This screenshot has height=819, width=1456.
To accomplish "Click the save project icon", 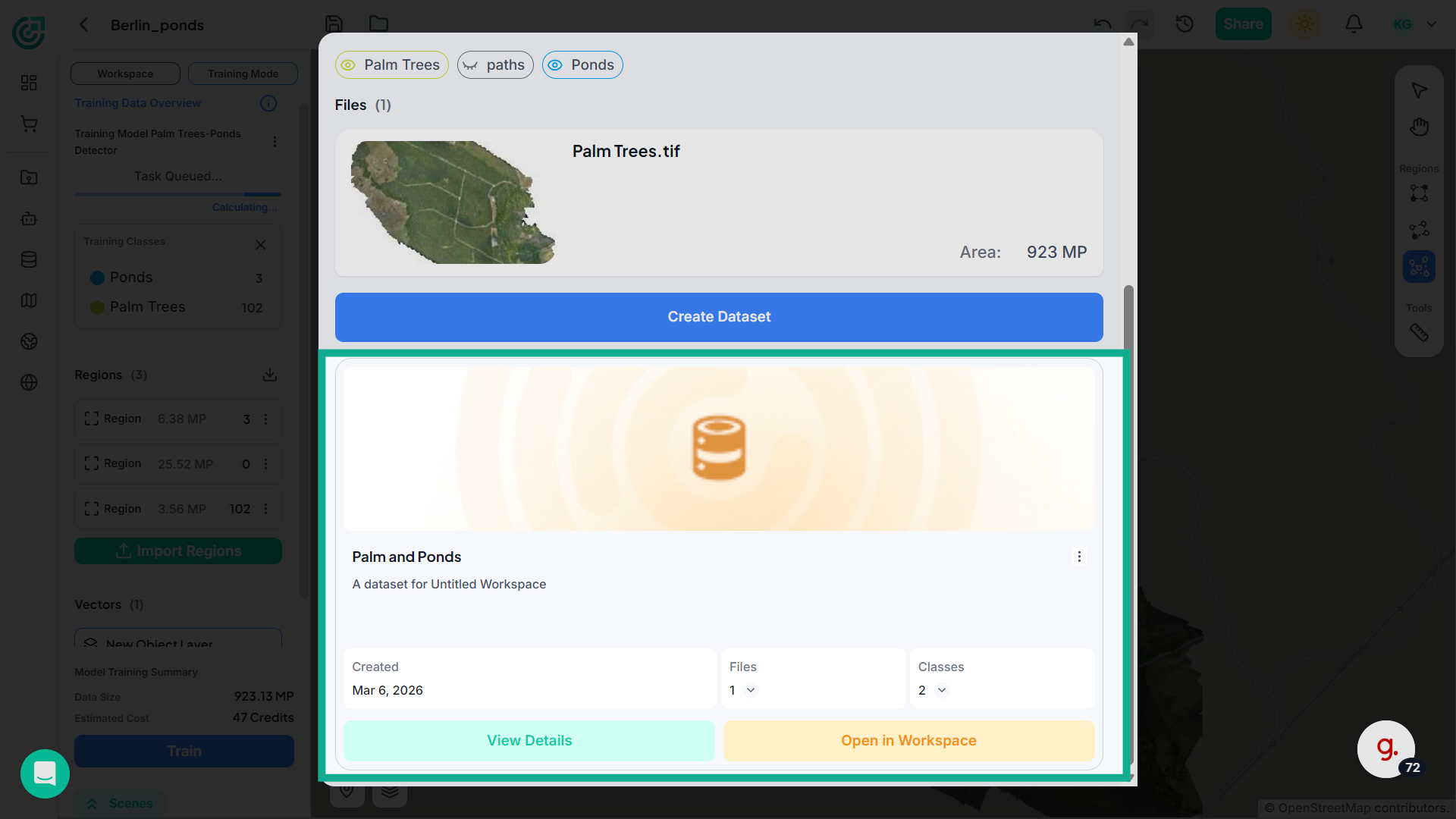I will (334, 24).
